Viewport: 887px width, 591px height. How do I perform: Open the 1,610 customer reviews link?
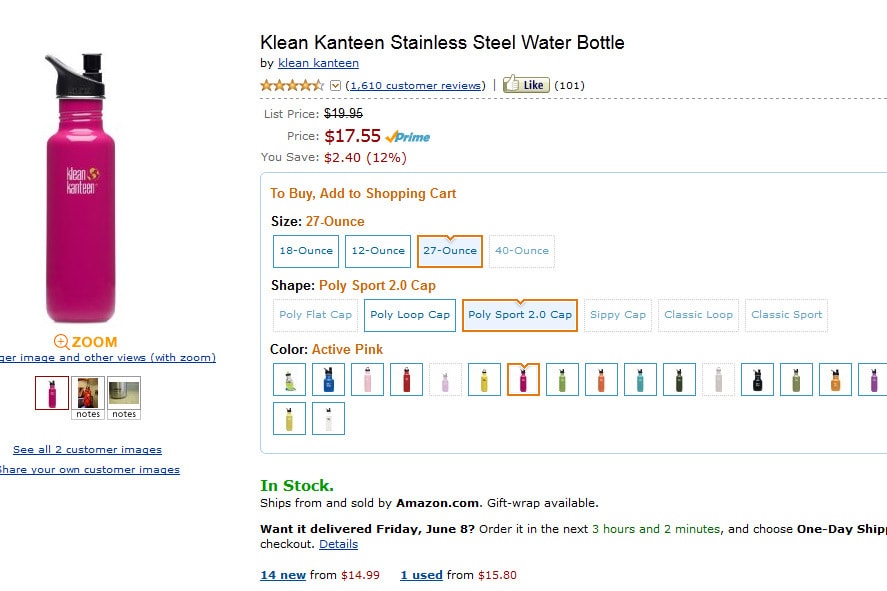415,86
